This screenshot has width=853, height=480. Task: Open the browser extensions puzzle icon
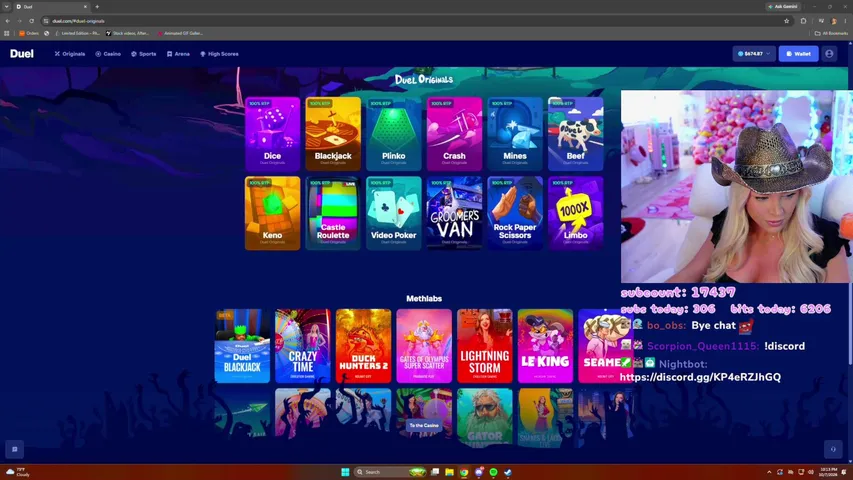tap(803, 21)
